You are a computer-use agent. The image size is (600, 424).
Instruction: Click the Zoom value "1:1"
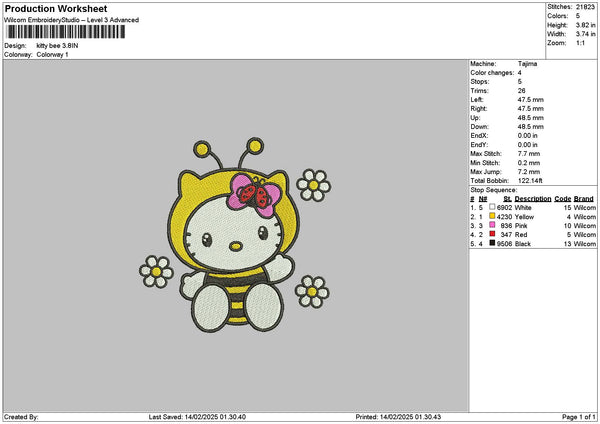[580, 43]
